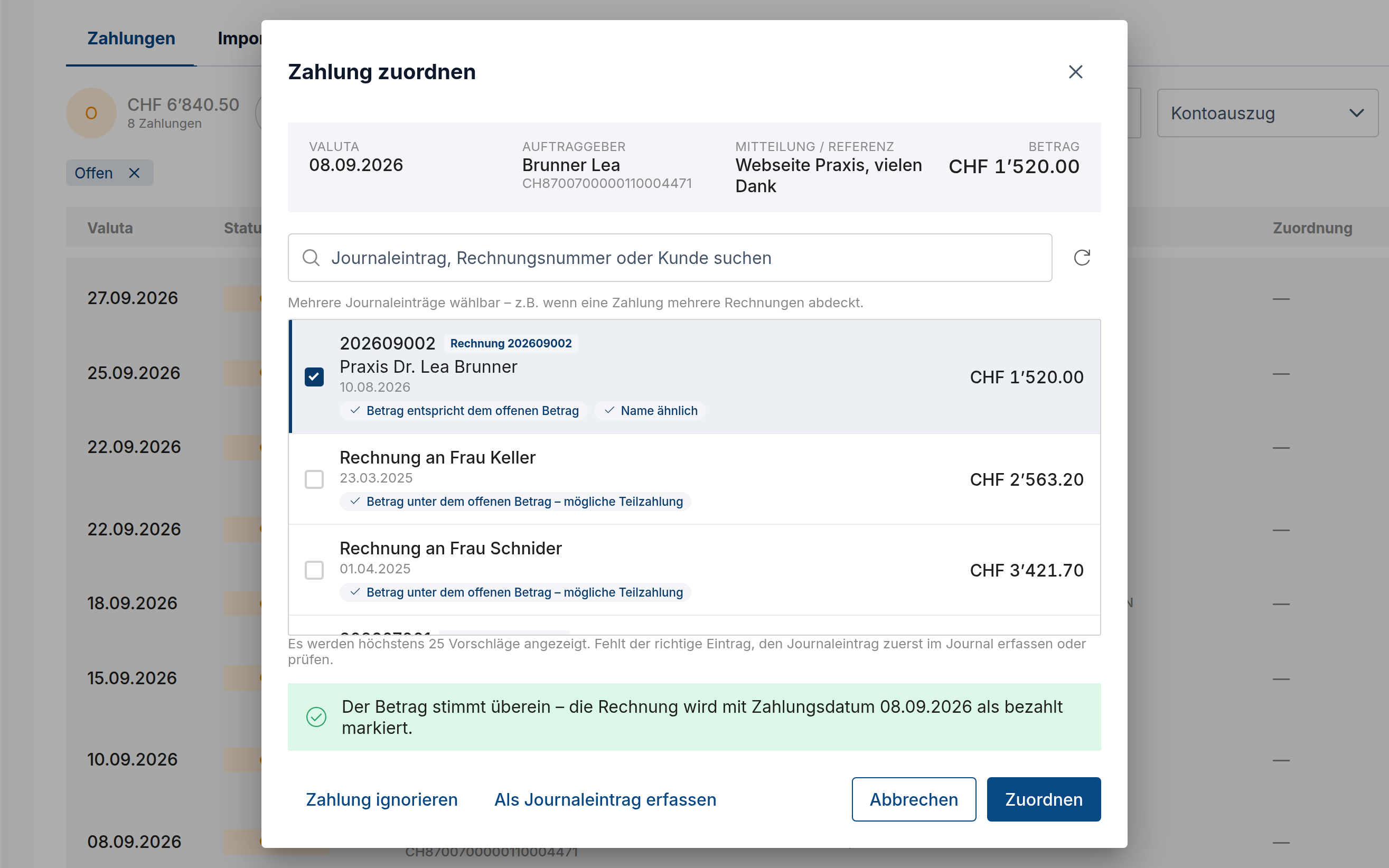Click the CHF 6'840.50 total summary
Image resolution: width=1389 pixels, height=868 pixels.
pyautogui.click(x=183, y=105)
